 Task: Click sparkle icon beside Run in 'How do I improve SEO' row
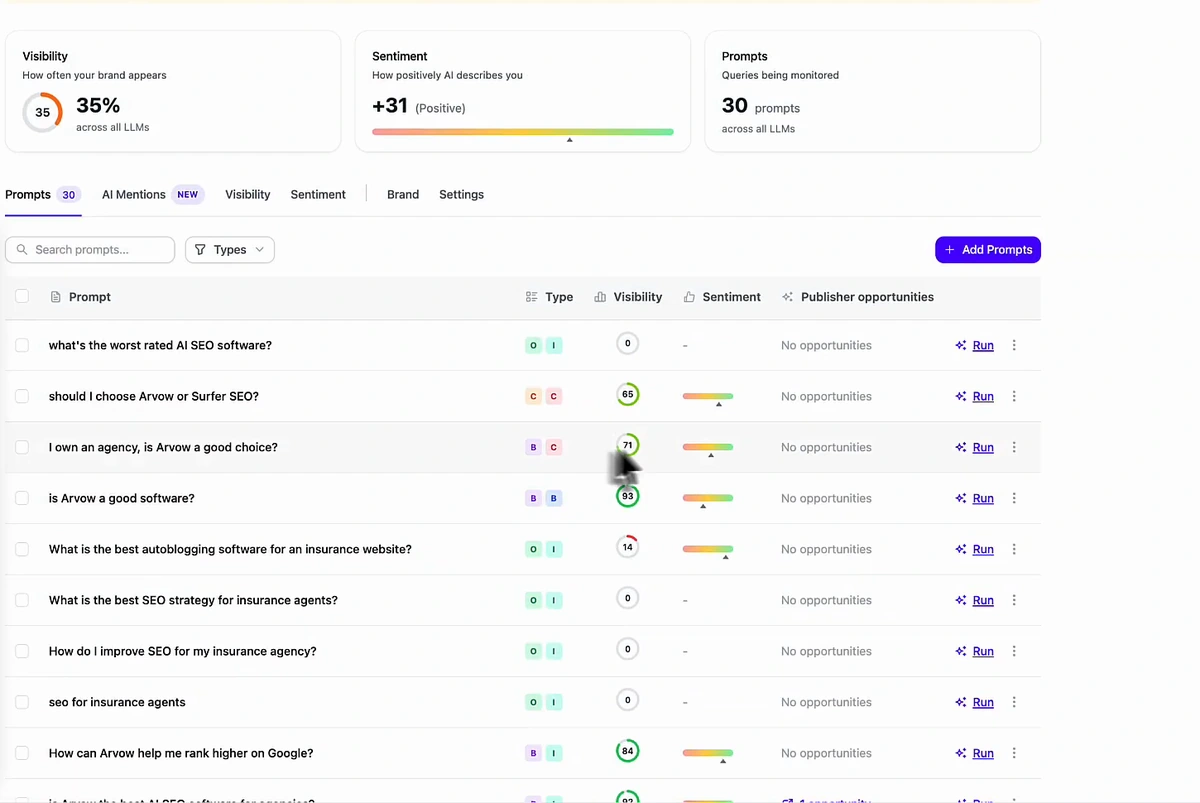[960, 651]
